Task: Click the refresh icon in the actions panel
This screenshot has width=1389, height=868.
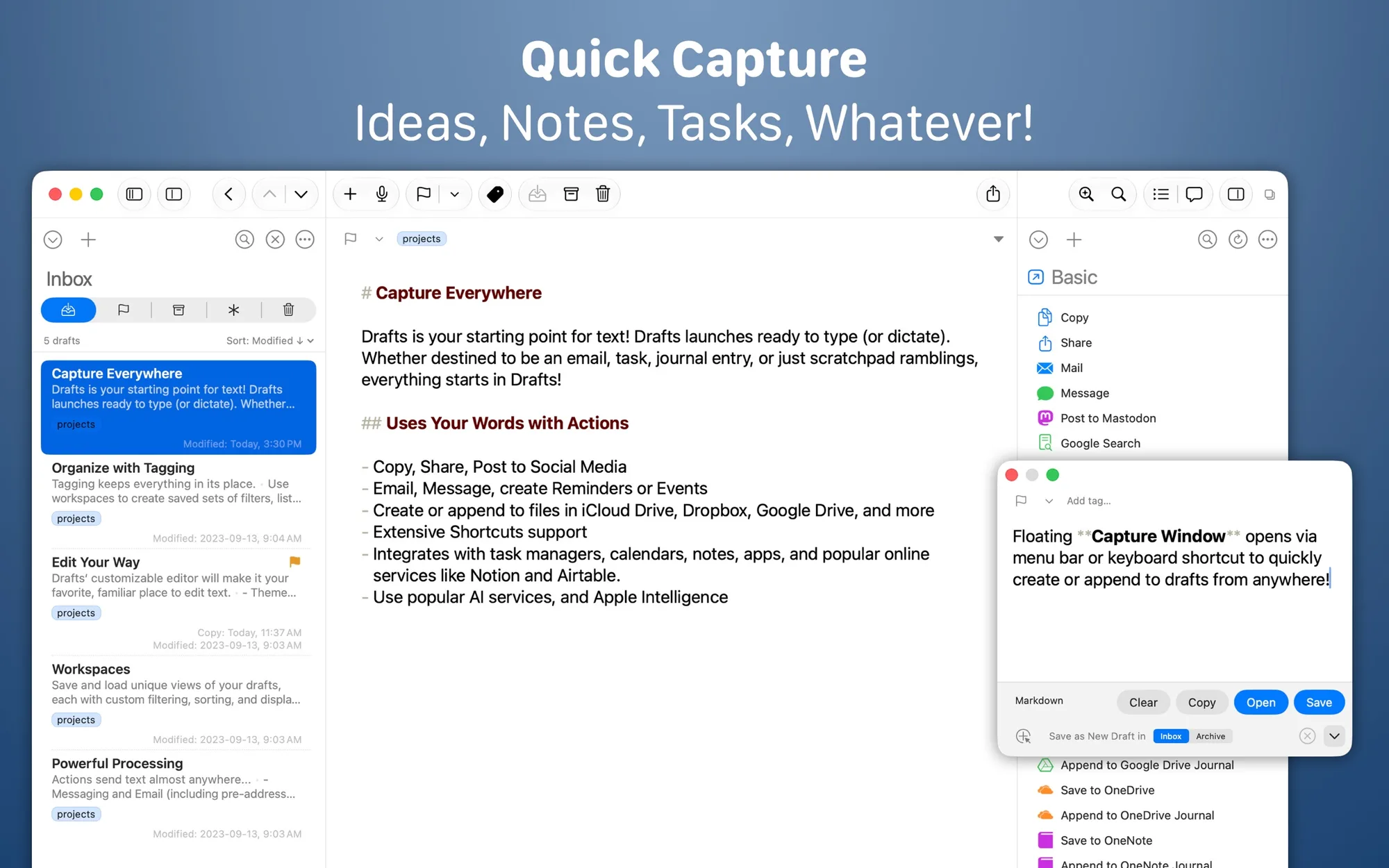Action: click(x=1238, y=240)
